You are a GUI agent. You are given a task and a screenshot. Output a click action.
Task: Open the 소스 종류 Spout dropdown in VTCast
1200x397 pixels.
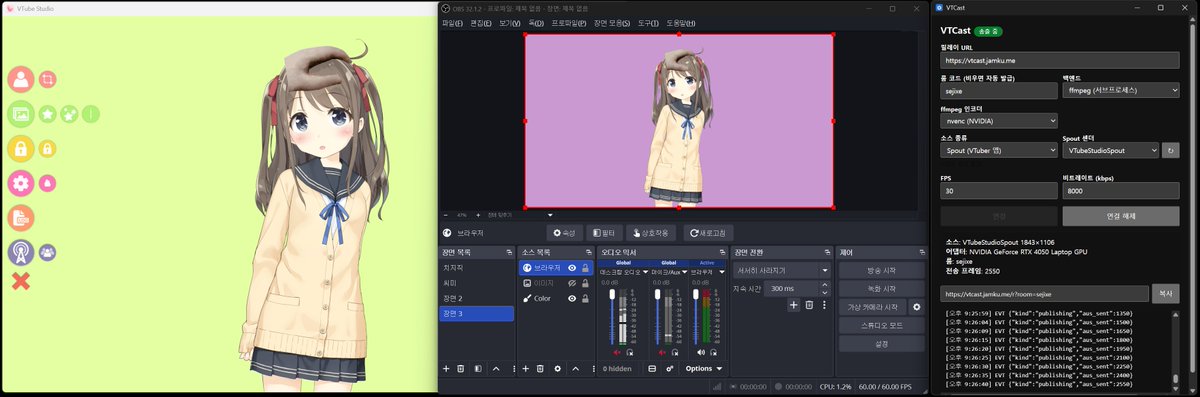(998, 150)
